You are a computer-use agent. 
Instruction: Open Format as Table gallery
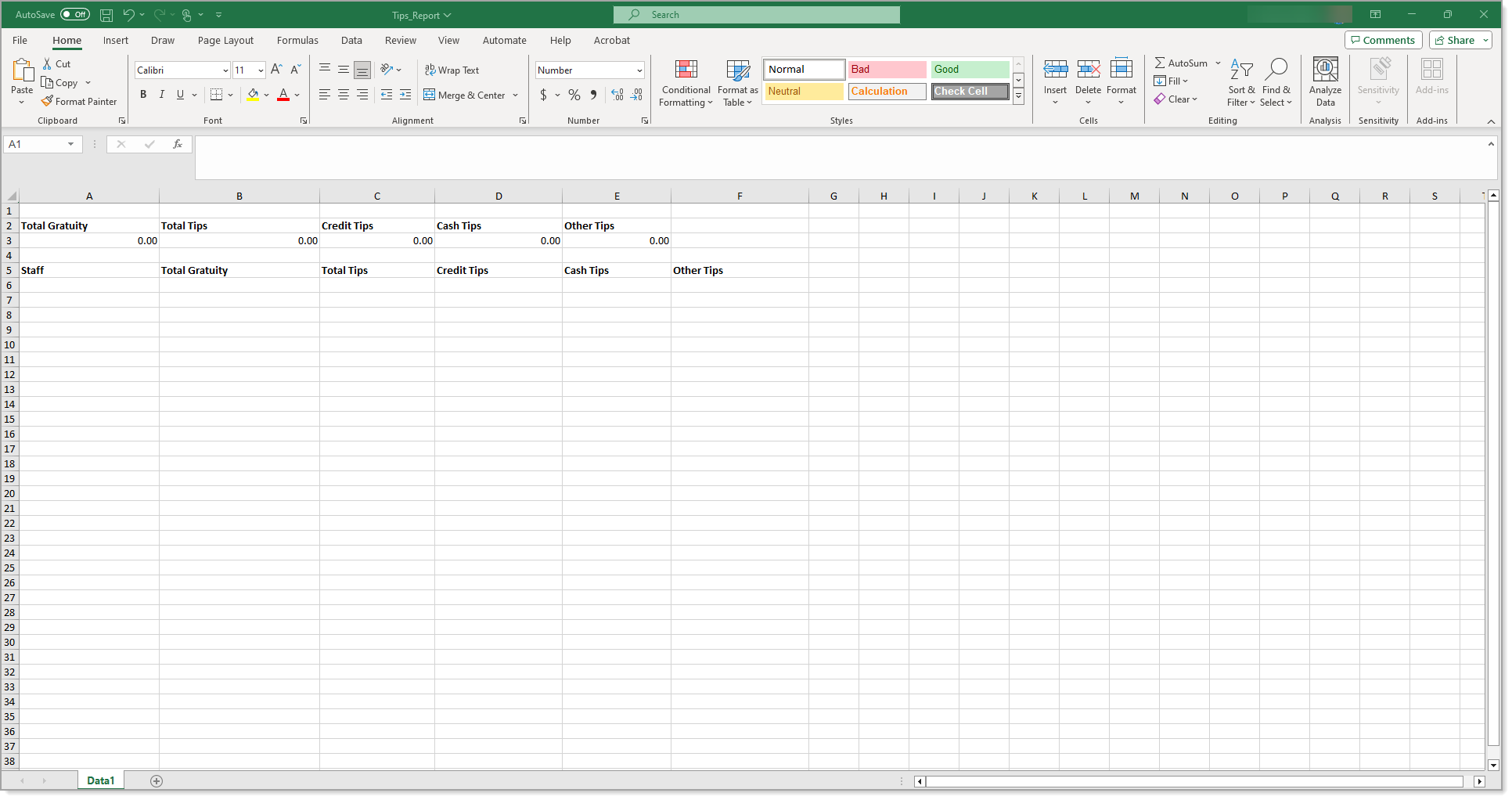click(738, 83)
